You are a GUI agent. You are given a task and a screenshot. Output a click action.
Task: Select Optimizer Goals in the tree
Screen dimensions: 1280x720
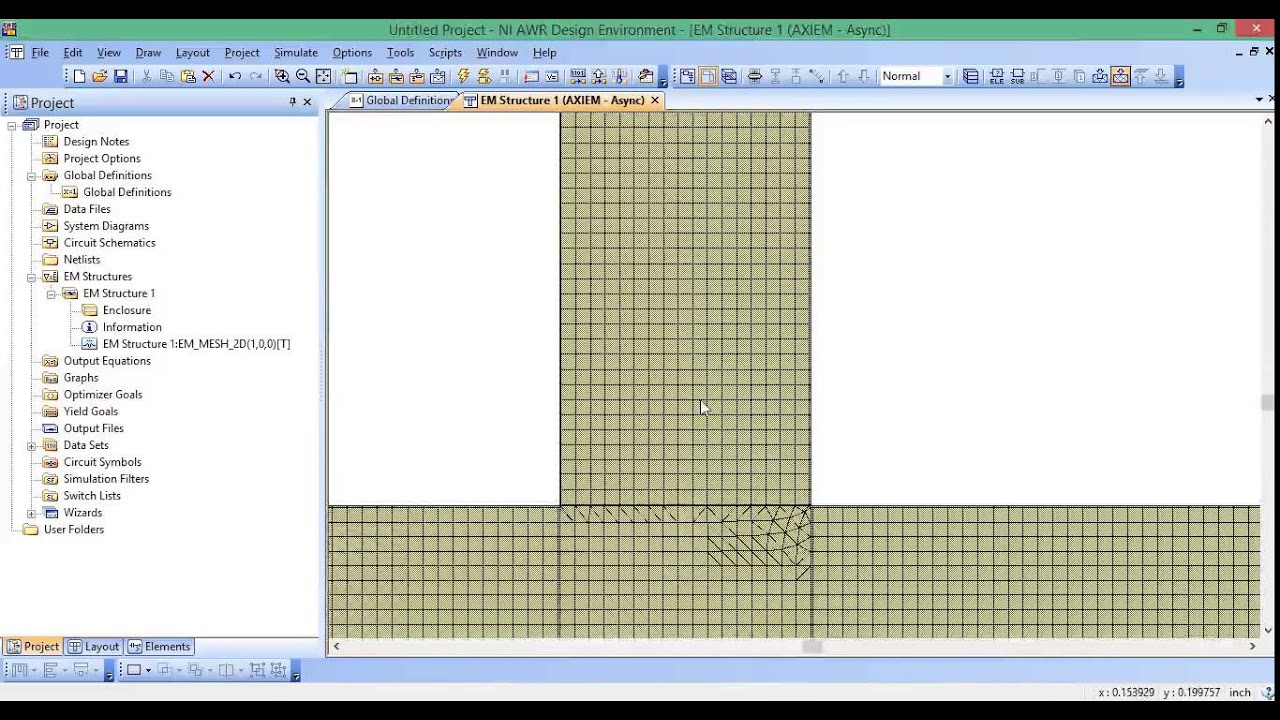coord(103,394)
